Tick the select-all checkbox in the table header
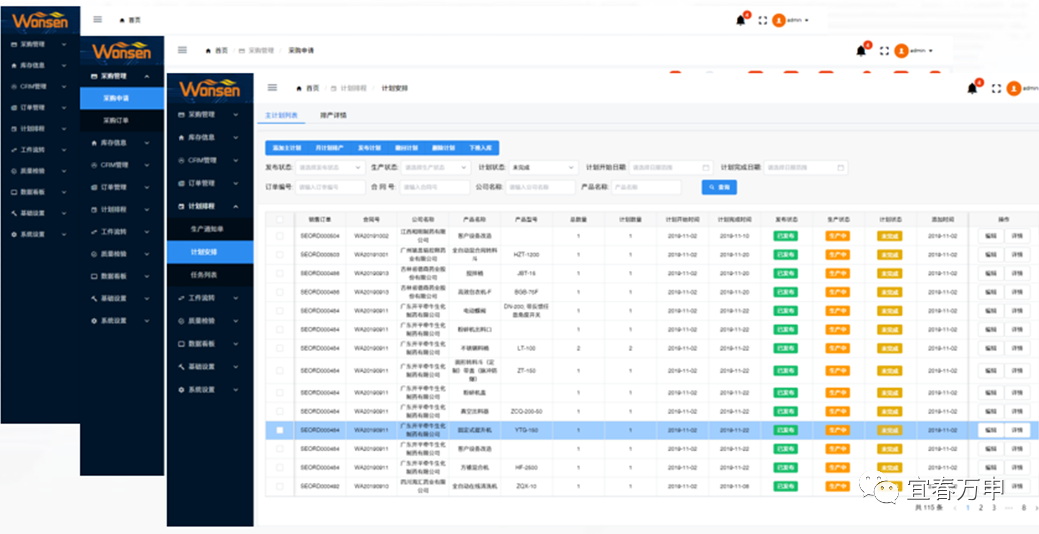Screen dimensions: 1039x534 (x=280, y=218)
